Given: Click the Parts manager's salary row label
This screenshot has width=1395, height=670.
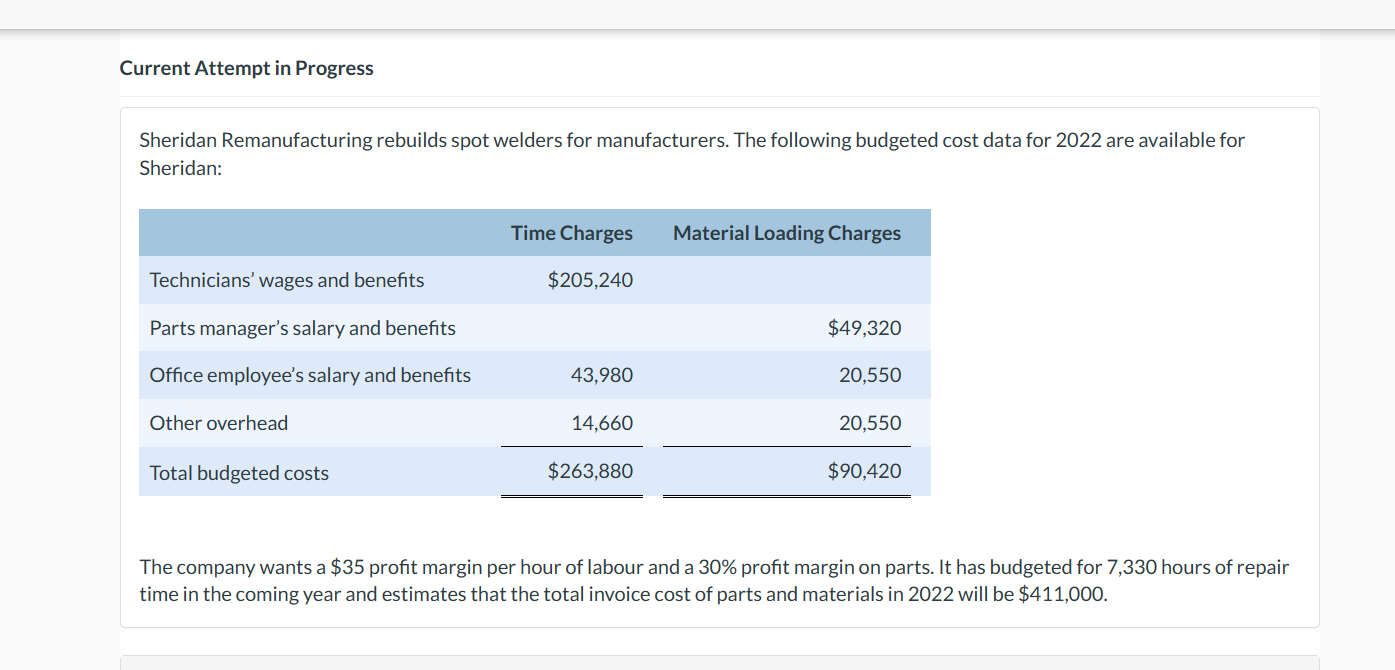Looking at the screenshot, I should pos(302,328).
